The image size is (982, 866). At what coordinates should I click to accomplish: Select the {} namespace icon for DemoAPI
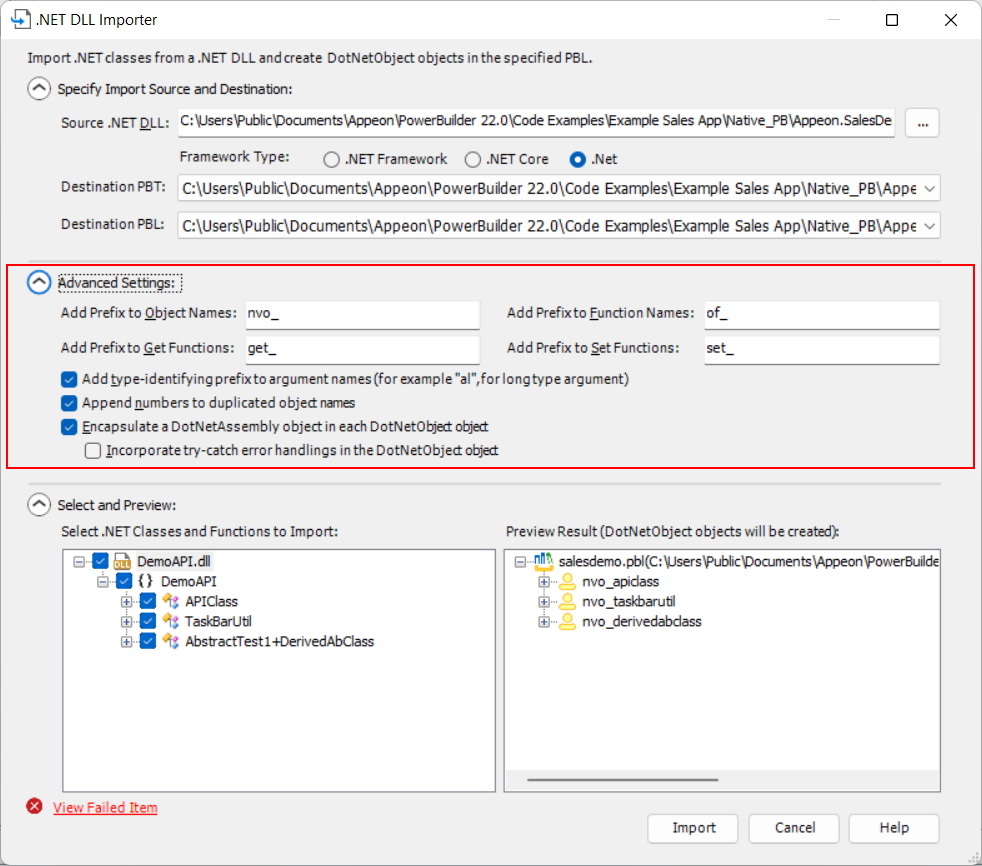pos(145,581)
